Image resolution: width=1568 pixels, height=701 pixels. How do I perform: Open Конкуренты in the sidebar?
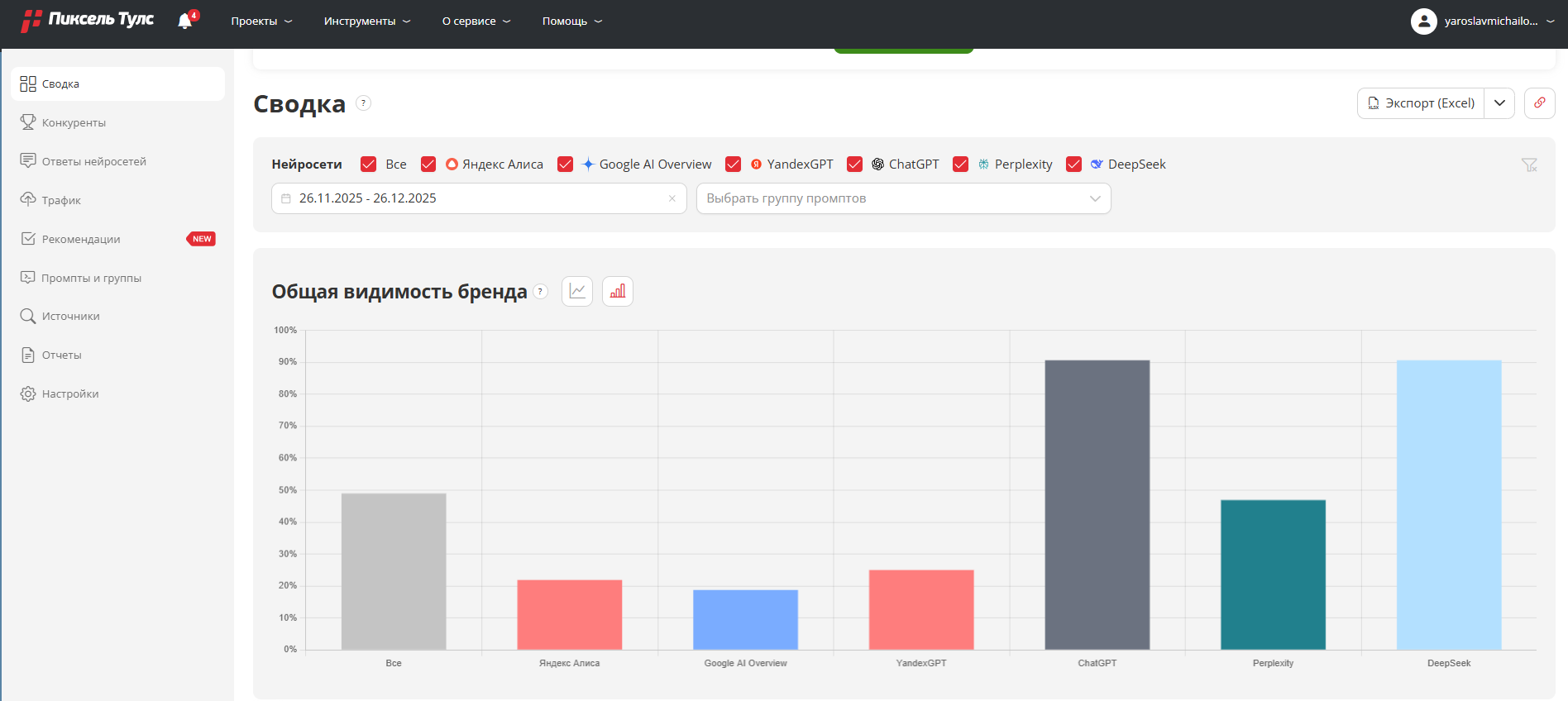74,122
